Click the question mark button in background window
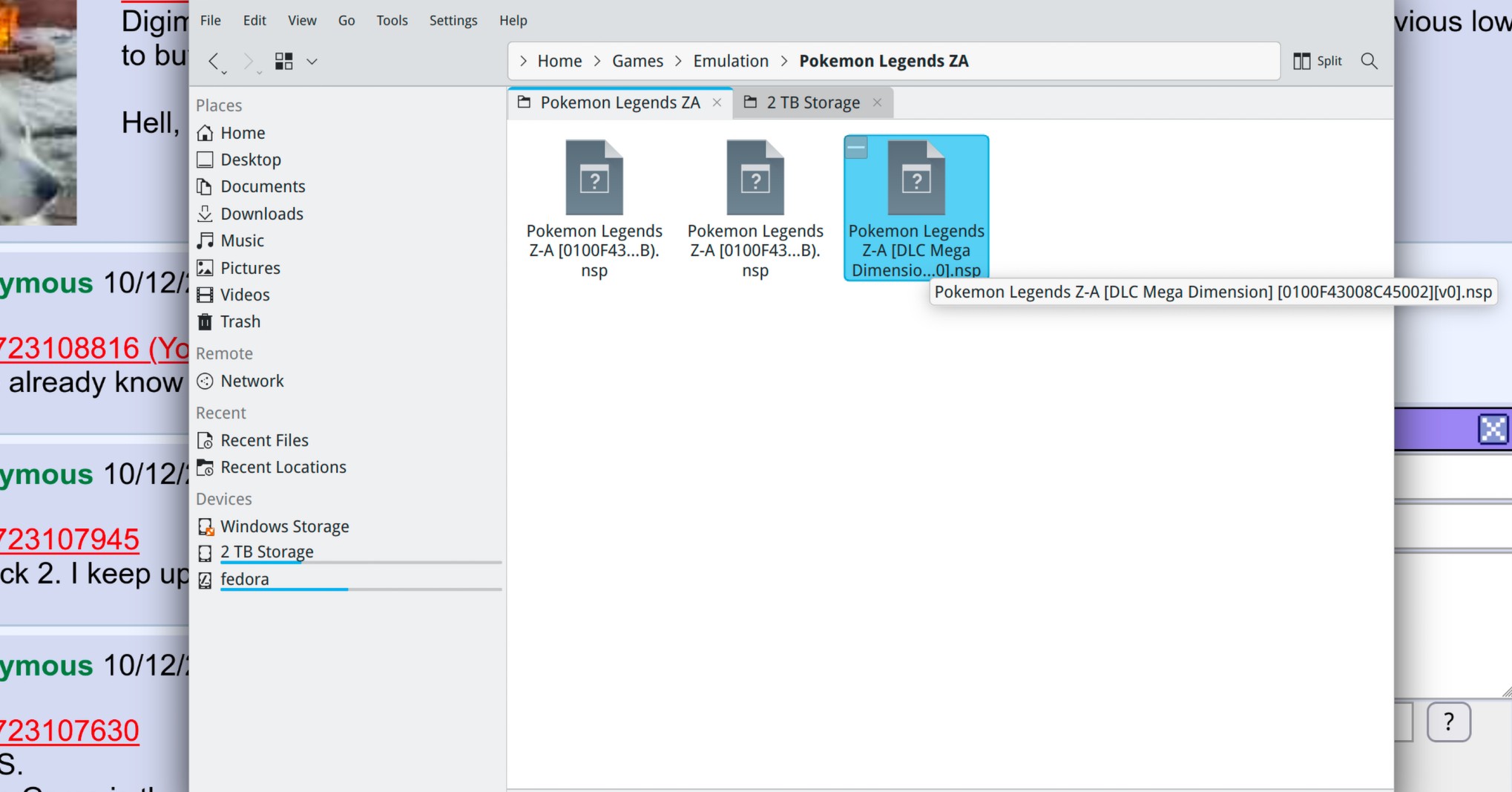Screen dimensions: 1512x792 [1448, 721]
